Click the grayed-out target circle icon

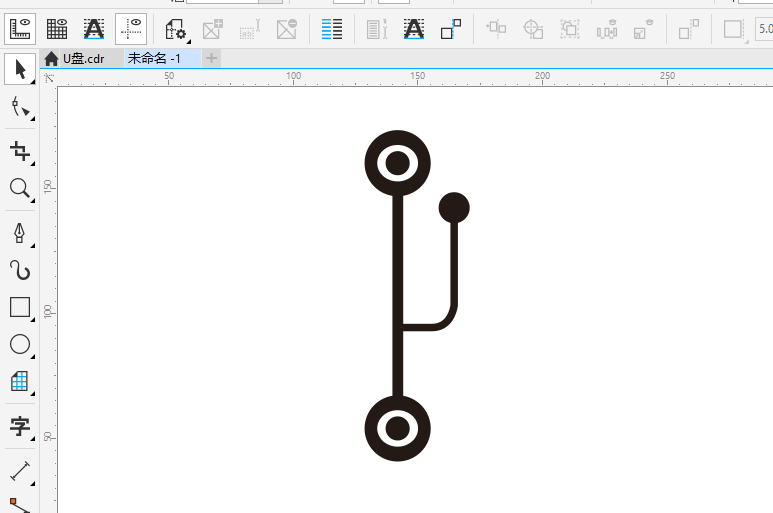click(x=533, y=29)
